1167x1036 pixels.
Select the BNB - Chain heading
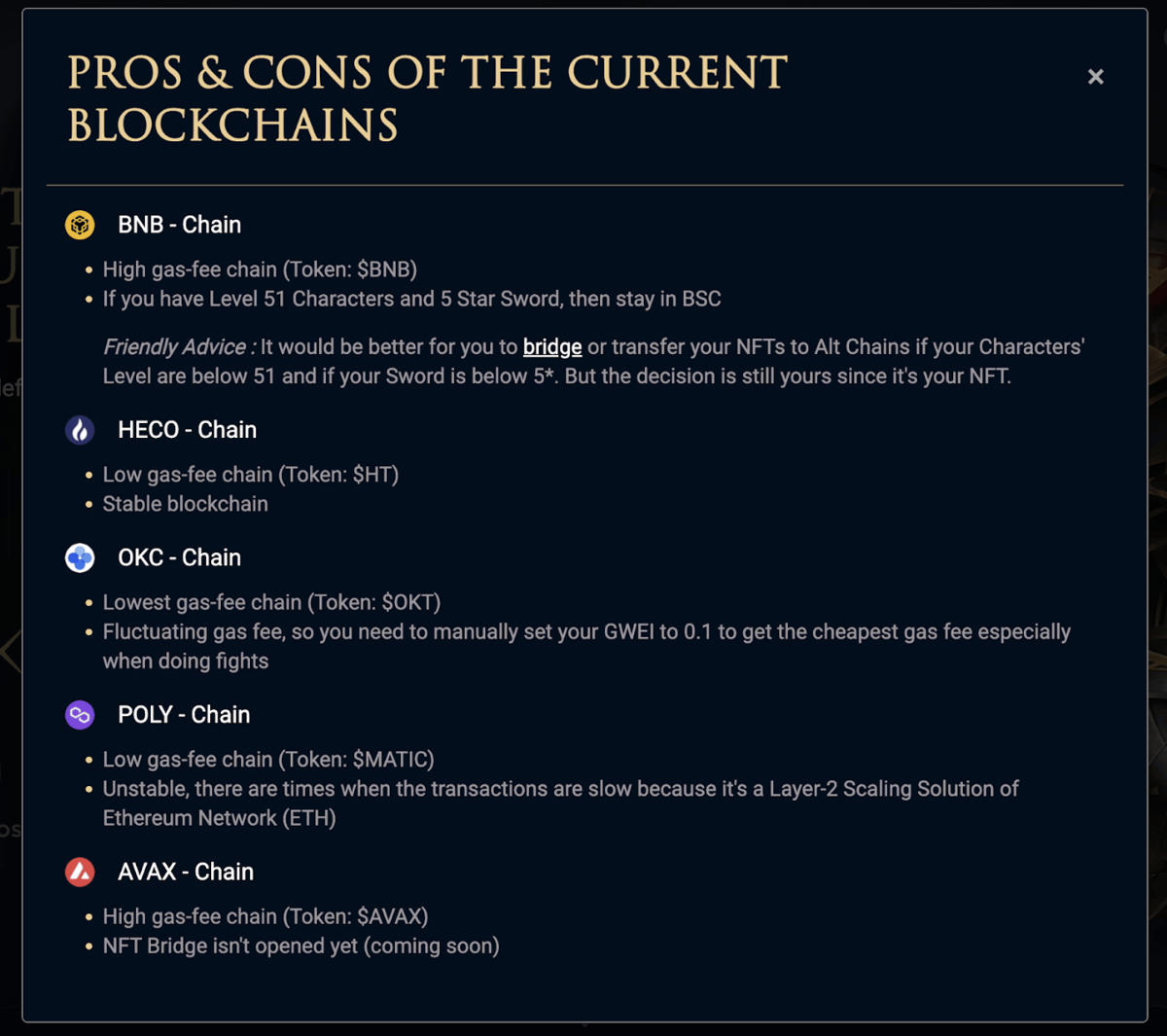pyautogui.click(x=179, y=225)
